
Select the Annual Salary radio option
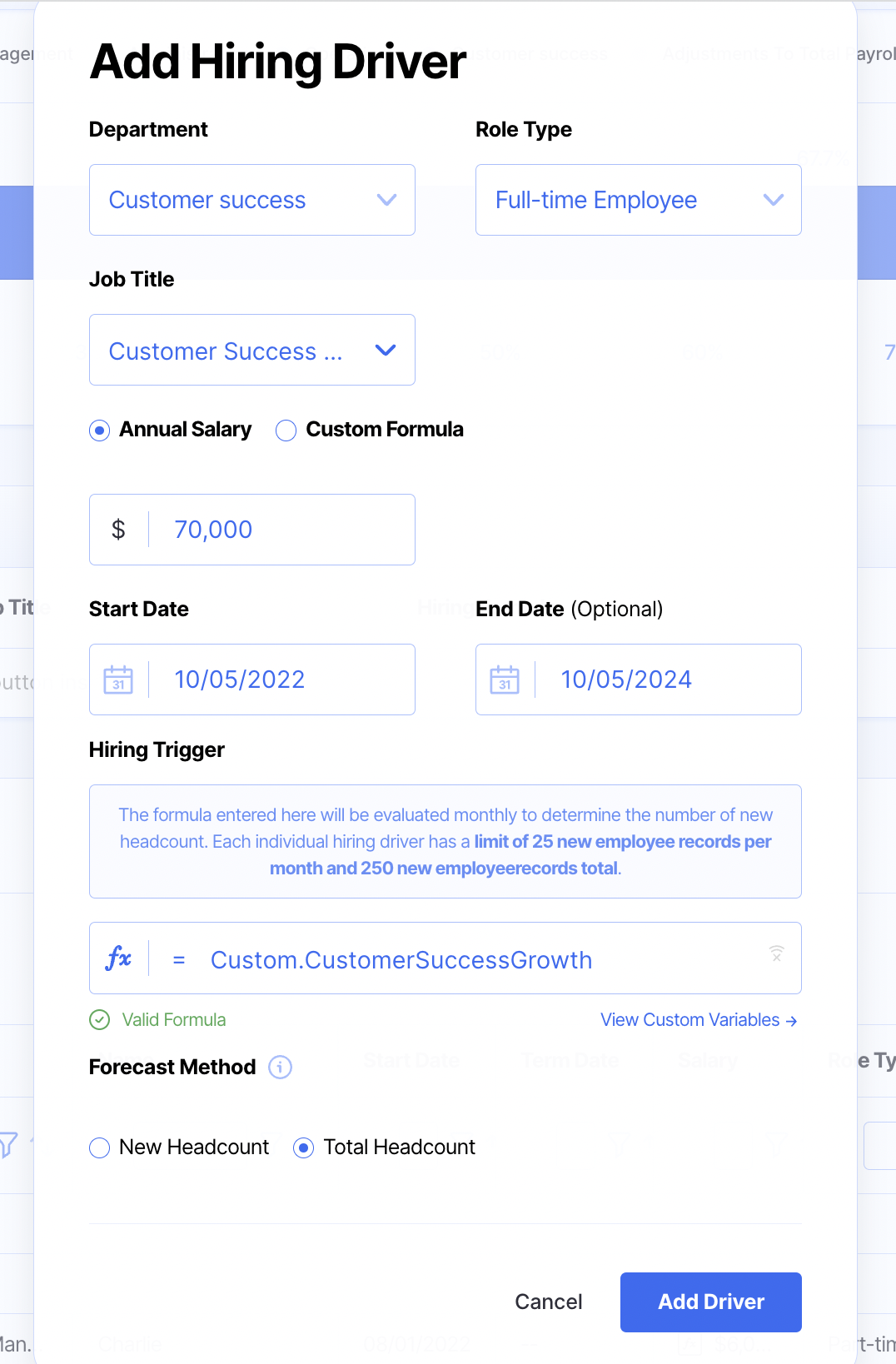coord(100,431)
